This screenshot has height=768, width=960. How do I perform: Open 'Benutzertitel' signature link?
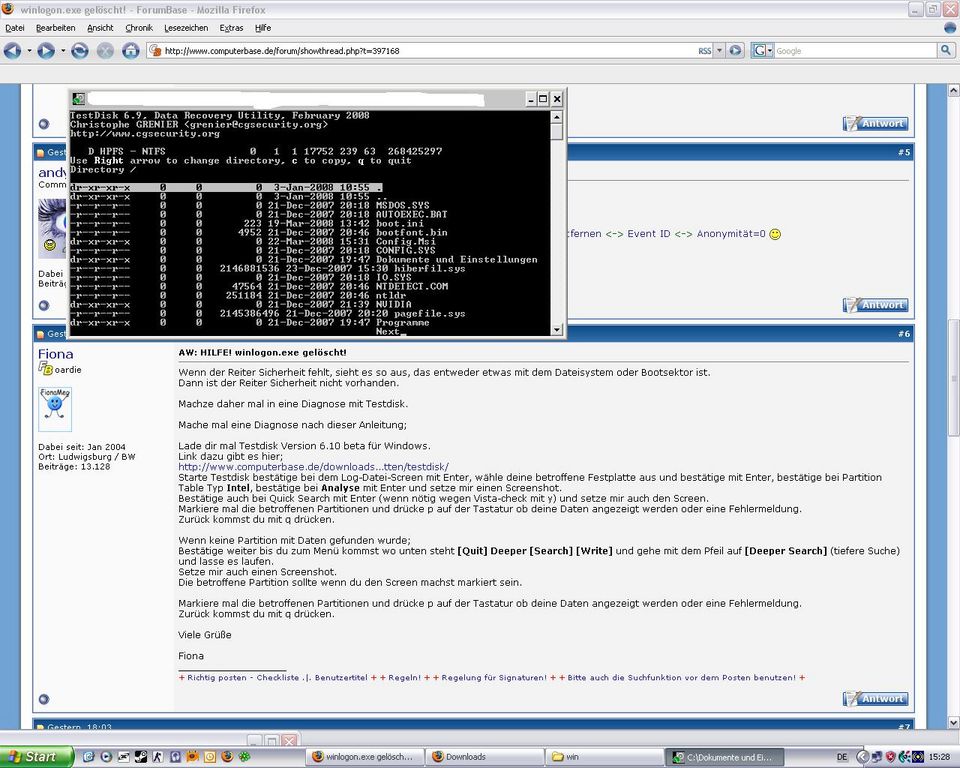click(x=340, y=677)
